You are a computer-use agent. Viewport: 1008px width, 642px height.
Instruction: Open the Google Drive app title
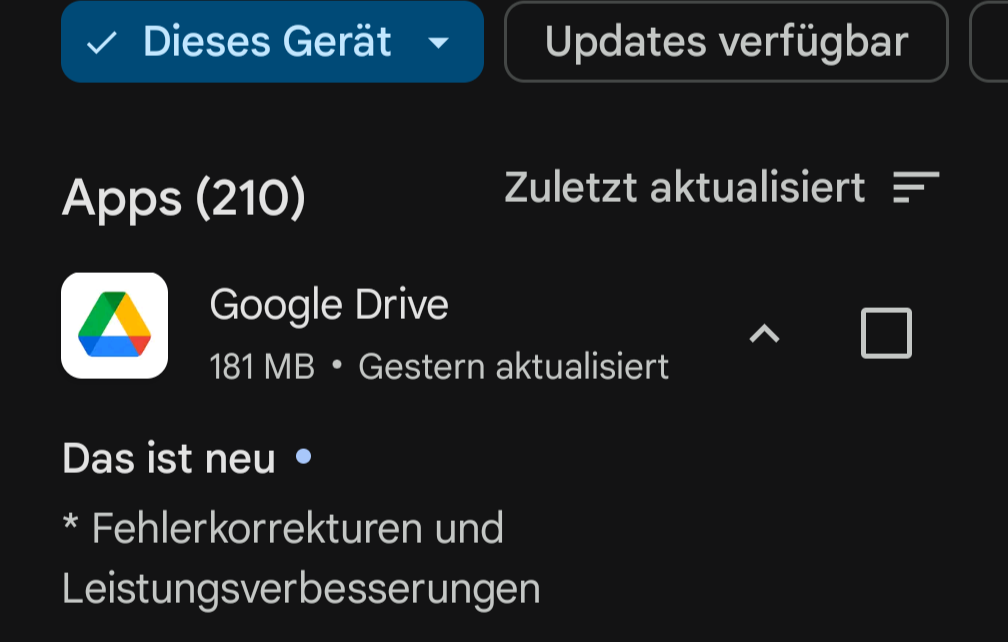point(328,305)
